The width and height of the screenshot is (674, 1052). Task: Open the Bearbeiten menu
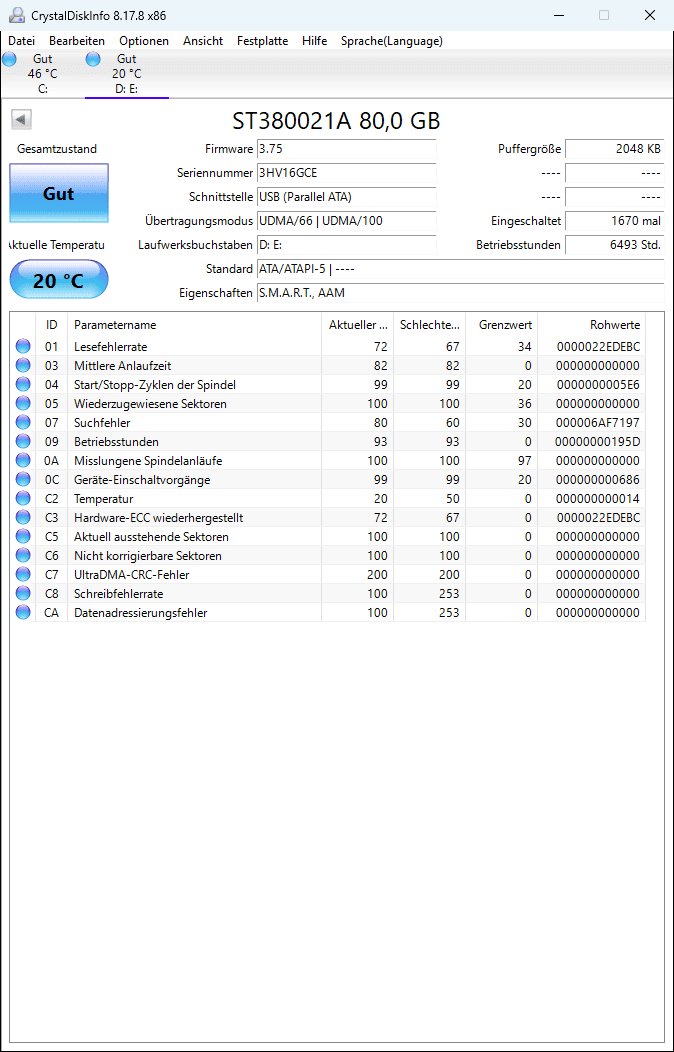(x=77, y=41)
